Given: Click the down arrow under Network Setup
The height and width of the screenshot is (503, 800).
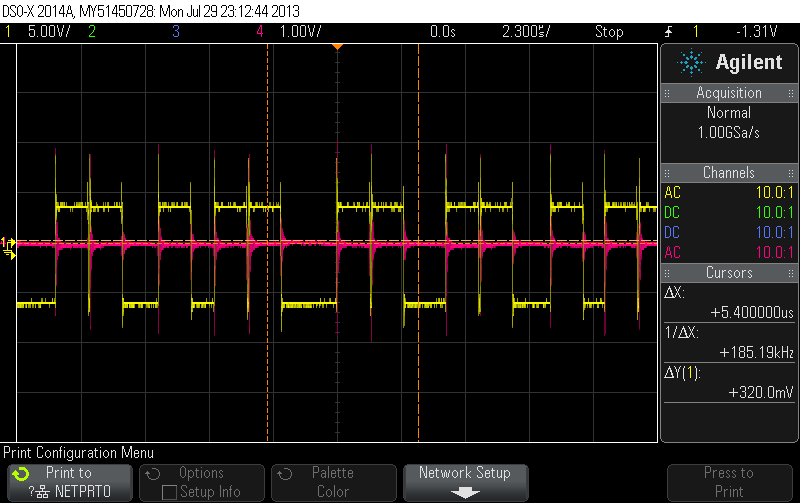Looking at the screenshot, I should (x=465, y=493).
